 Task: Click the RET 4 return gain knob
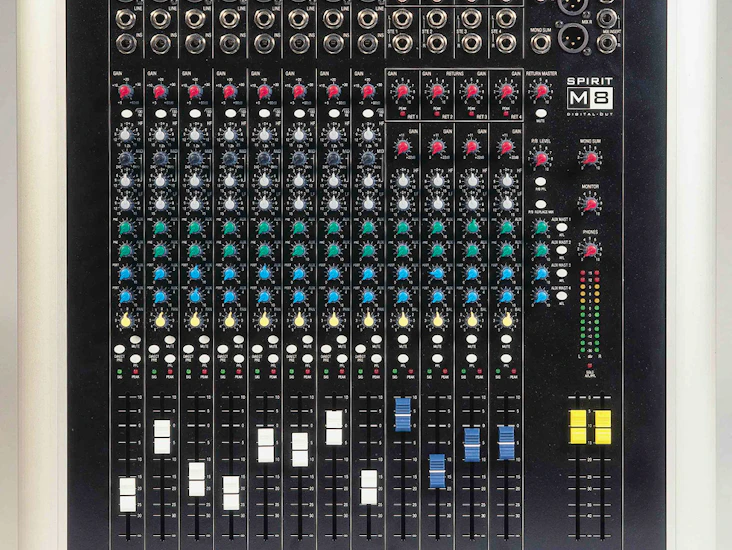[x=506, y=91]
